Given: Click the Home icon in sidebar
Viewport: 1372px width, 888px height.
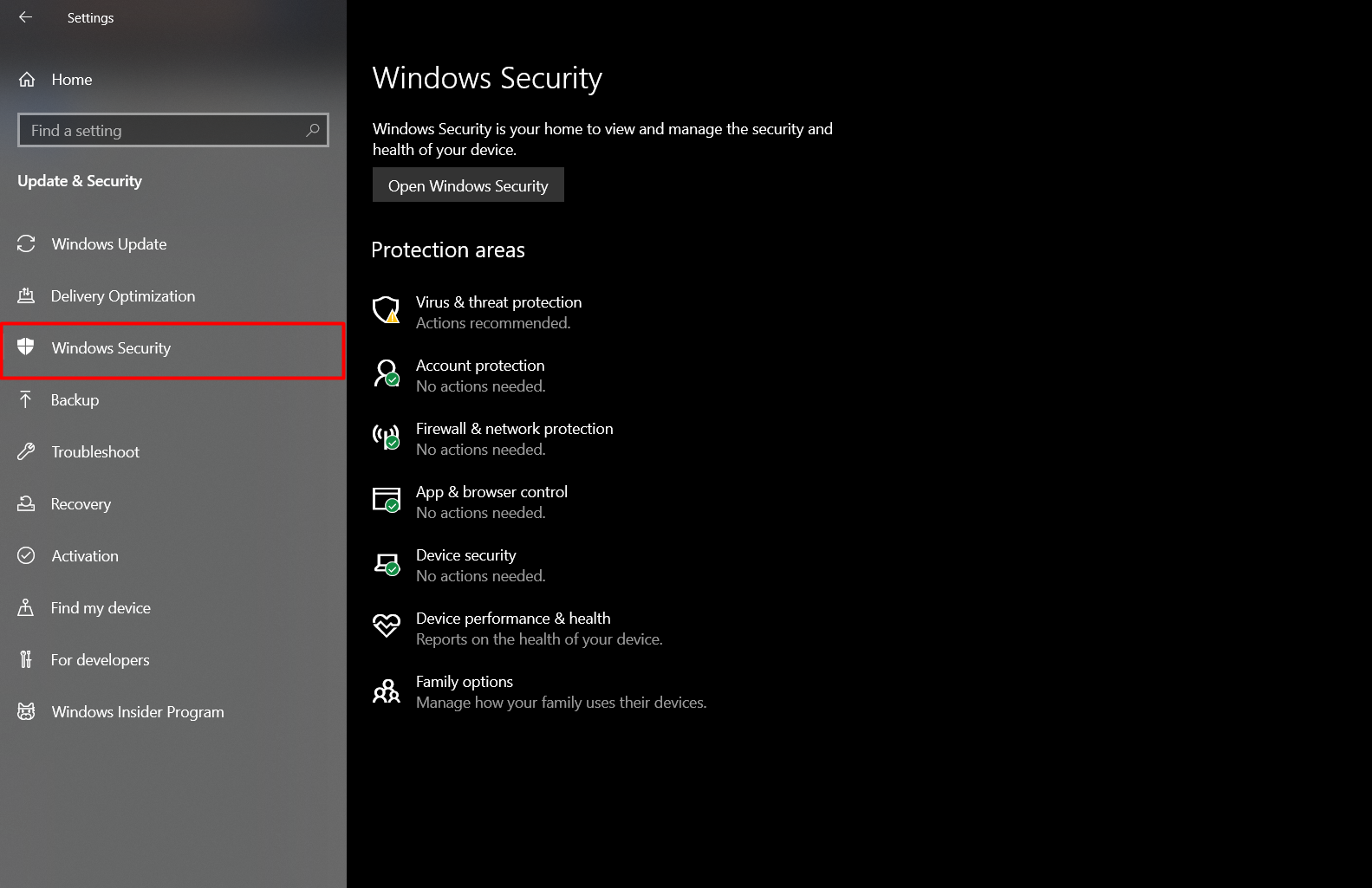Looking at the screenshot, I should point(27,80).
